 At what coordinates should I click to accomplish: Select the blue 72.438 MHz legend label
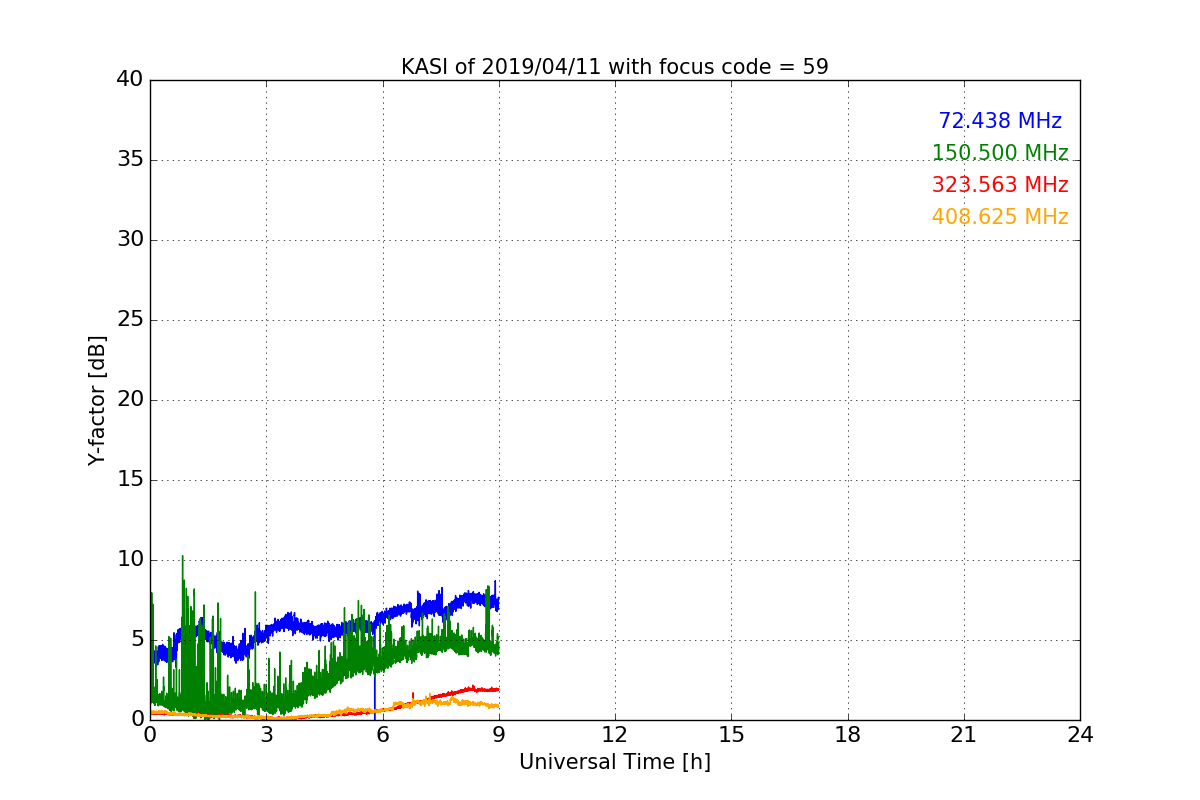[x=1000, y=121]
